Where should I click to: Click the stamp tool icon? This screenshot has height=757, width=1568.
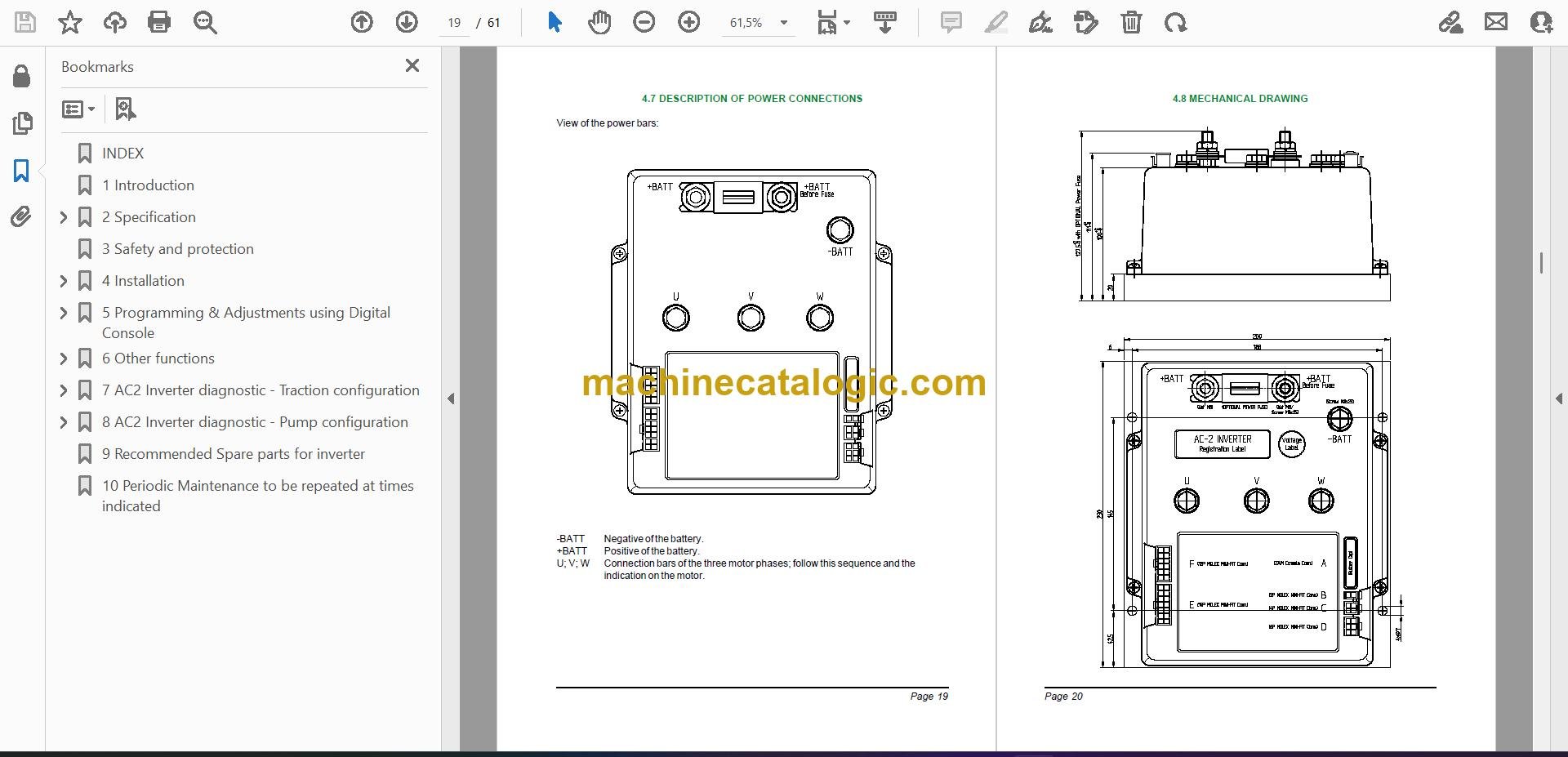point(1086,23)
